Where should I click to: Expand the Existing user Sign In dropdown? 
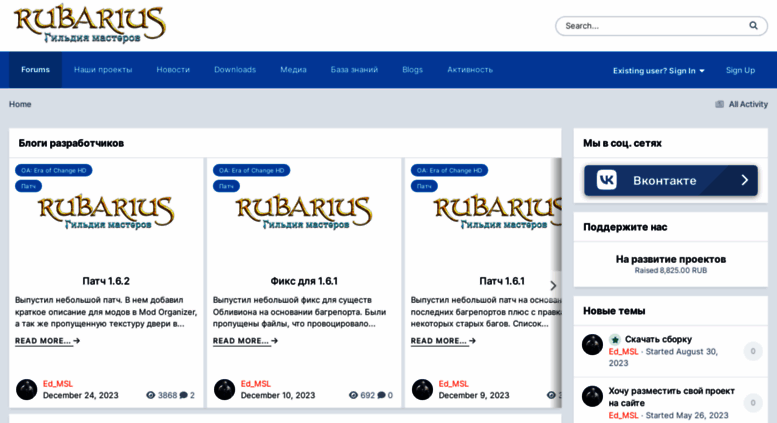coord(659,71)
